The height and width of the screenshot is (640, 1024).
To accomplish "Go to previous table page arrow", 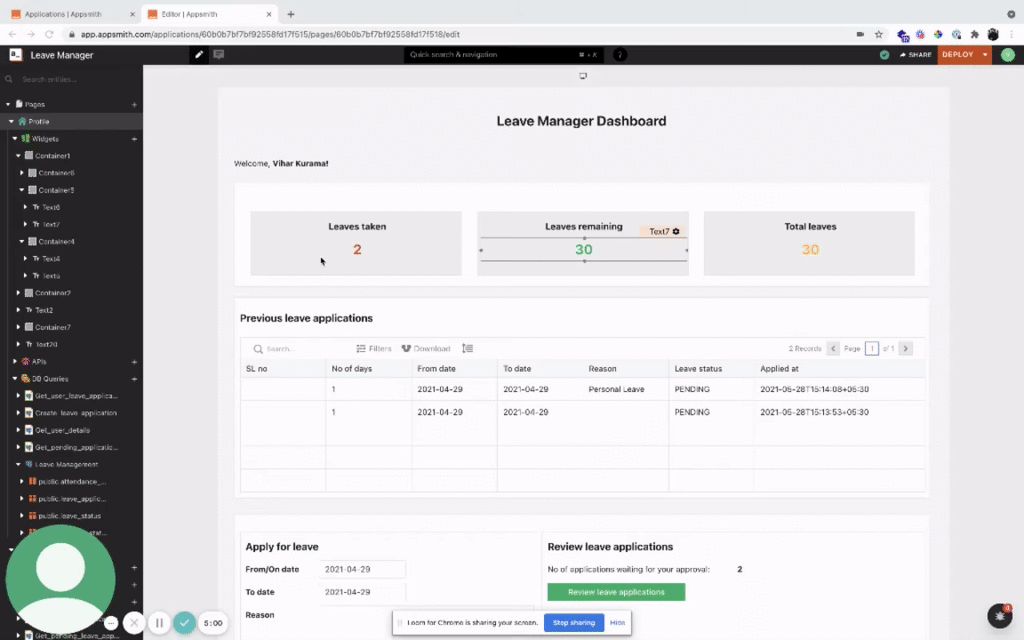I will tap(833, 349).
